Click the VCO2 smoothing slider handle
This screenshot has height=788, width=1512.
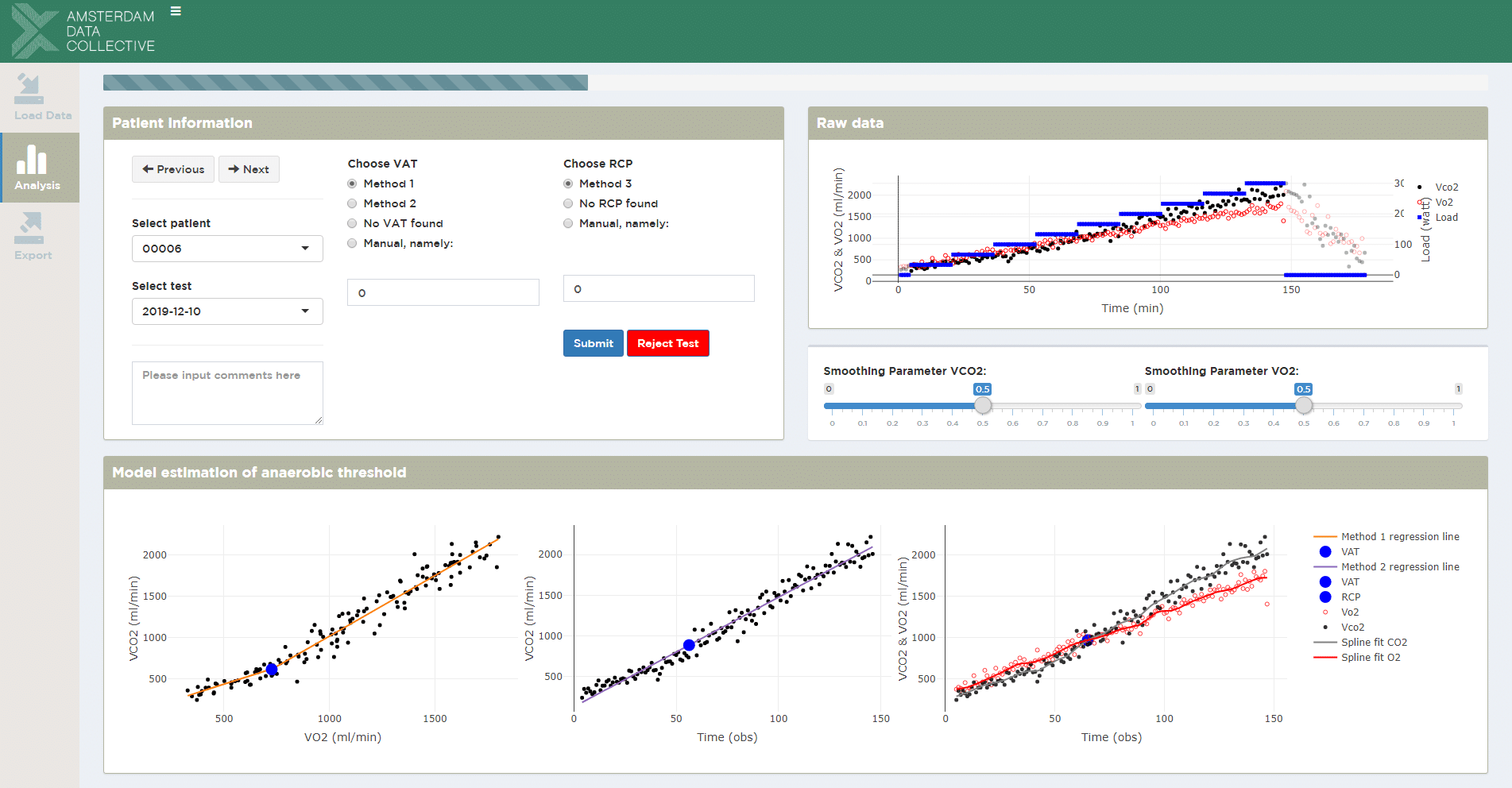pyautogui.click(x=983, y=406)
